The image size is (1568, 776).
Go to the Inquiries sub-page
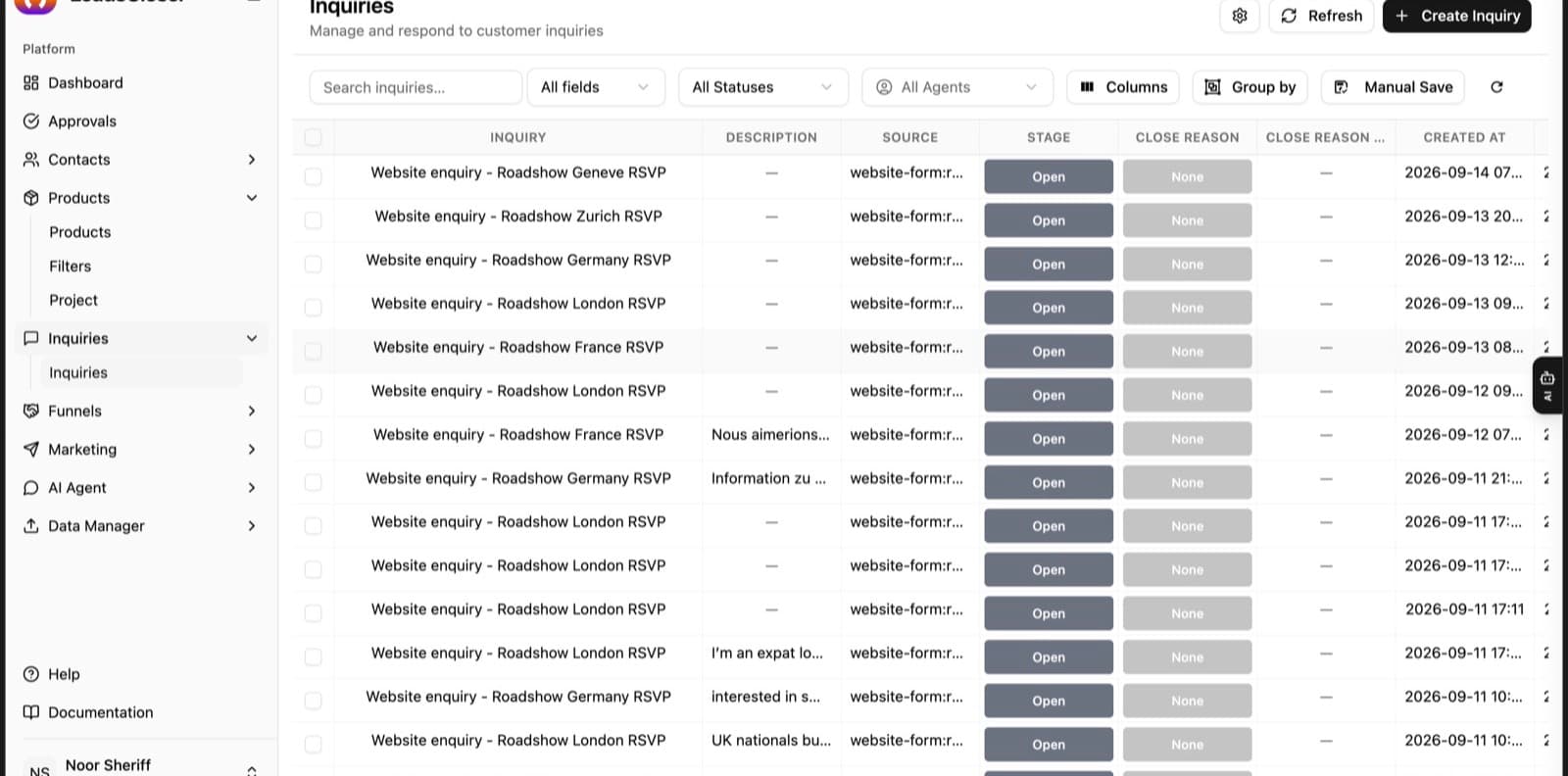coord(78,373)
